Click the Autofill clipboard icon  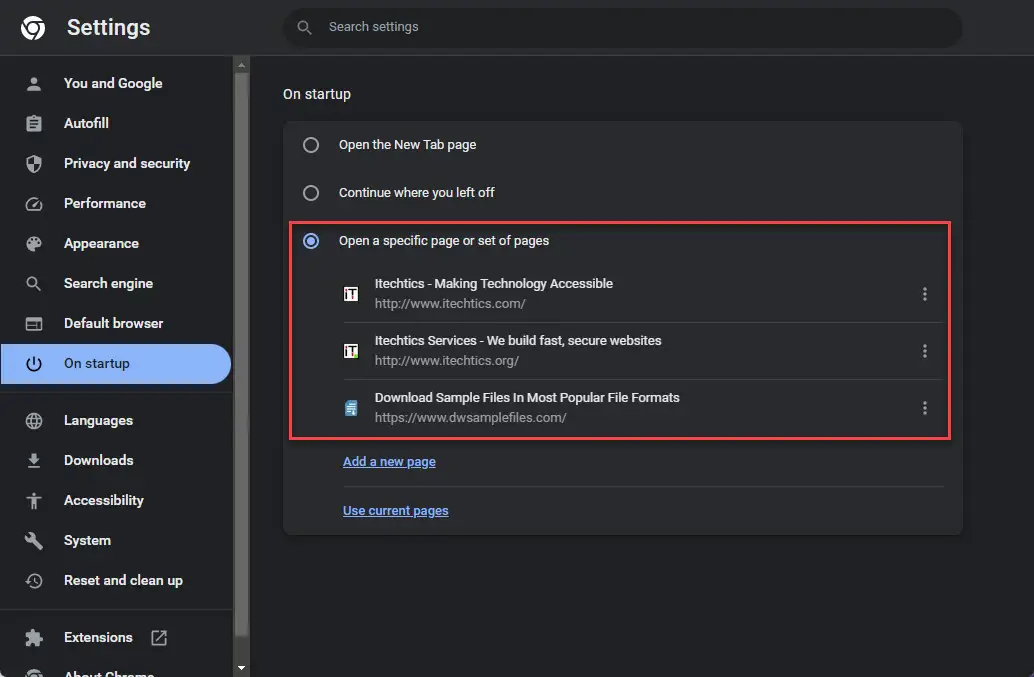click(34, 123)
